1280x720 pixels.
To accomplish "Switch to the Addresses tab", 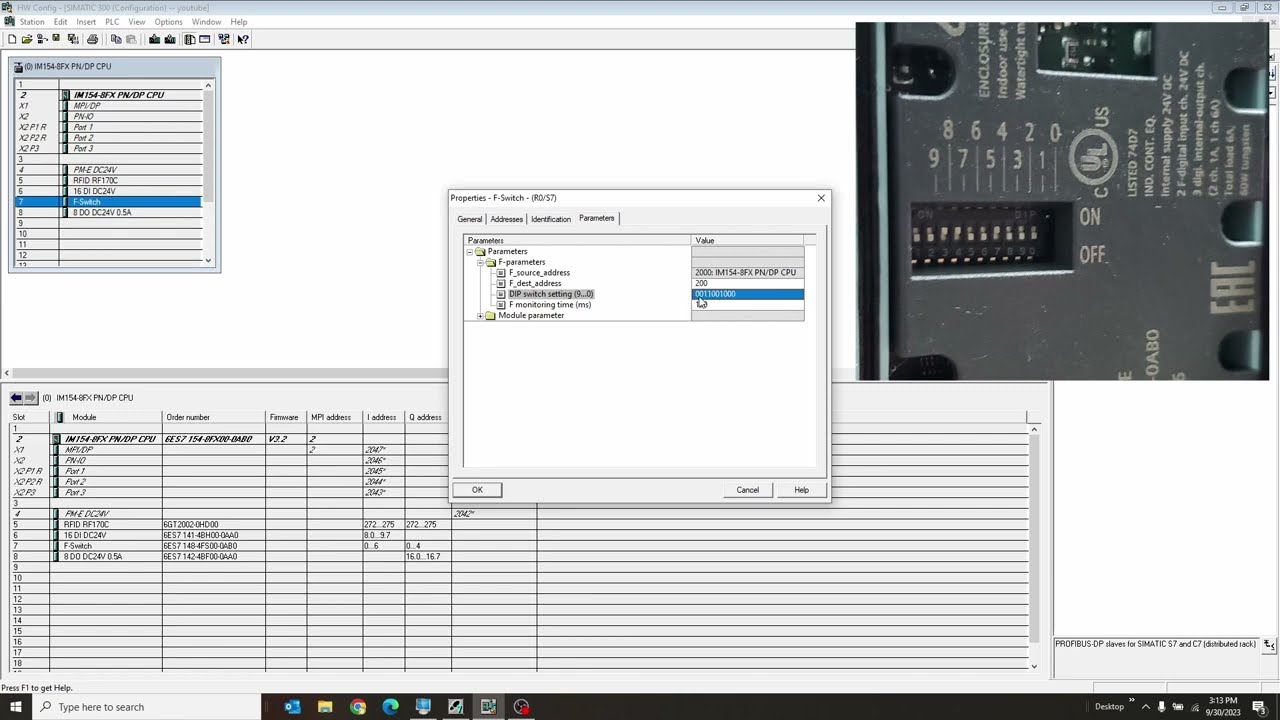I will 507,219.
